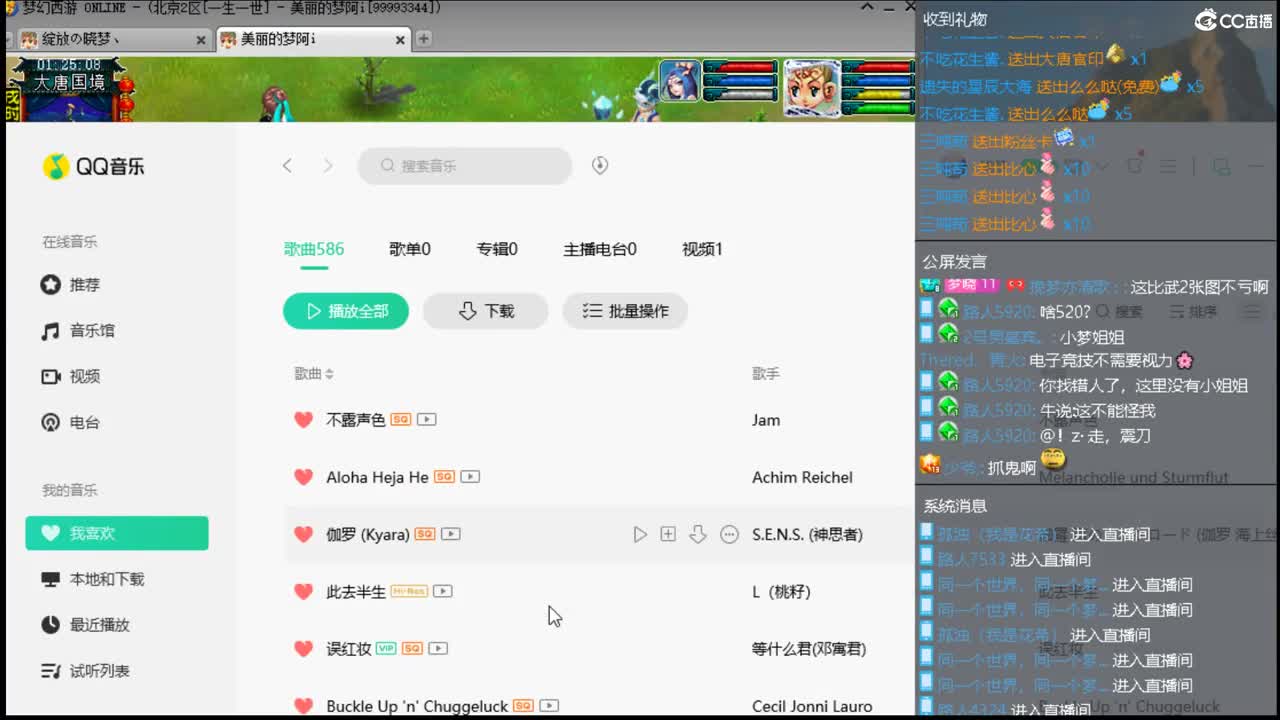Open the song Buckle Up 'n' Chuggeluck
The image size is (1280, 720).
click(417, 706)
